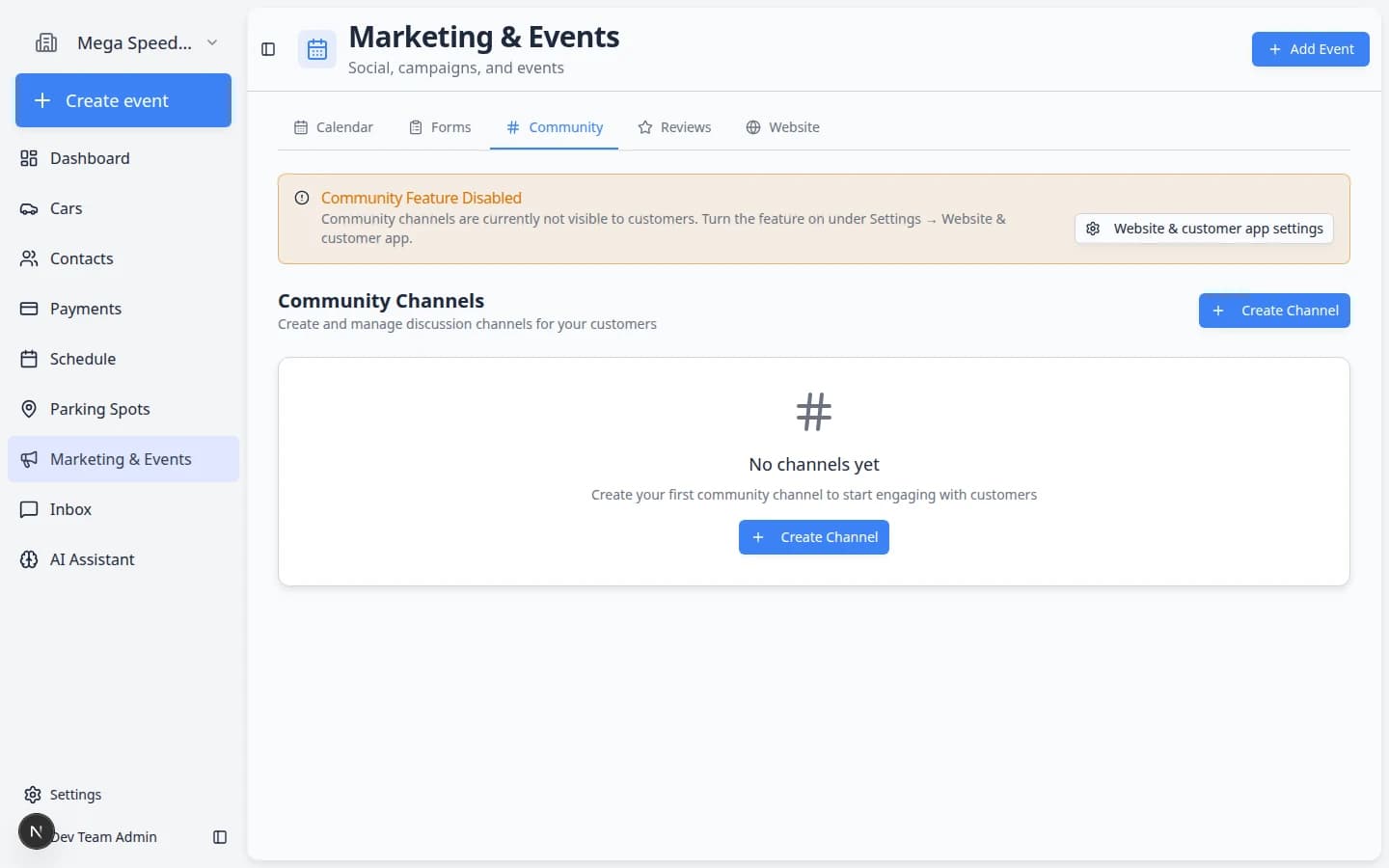Click the Dashboard grid icon
The width and height of the screenshot is (1389, 868).
click(29, 158)
